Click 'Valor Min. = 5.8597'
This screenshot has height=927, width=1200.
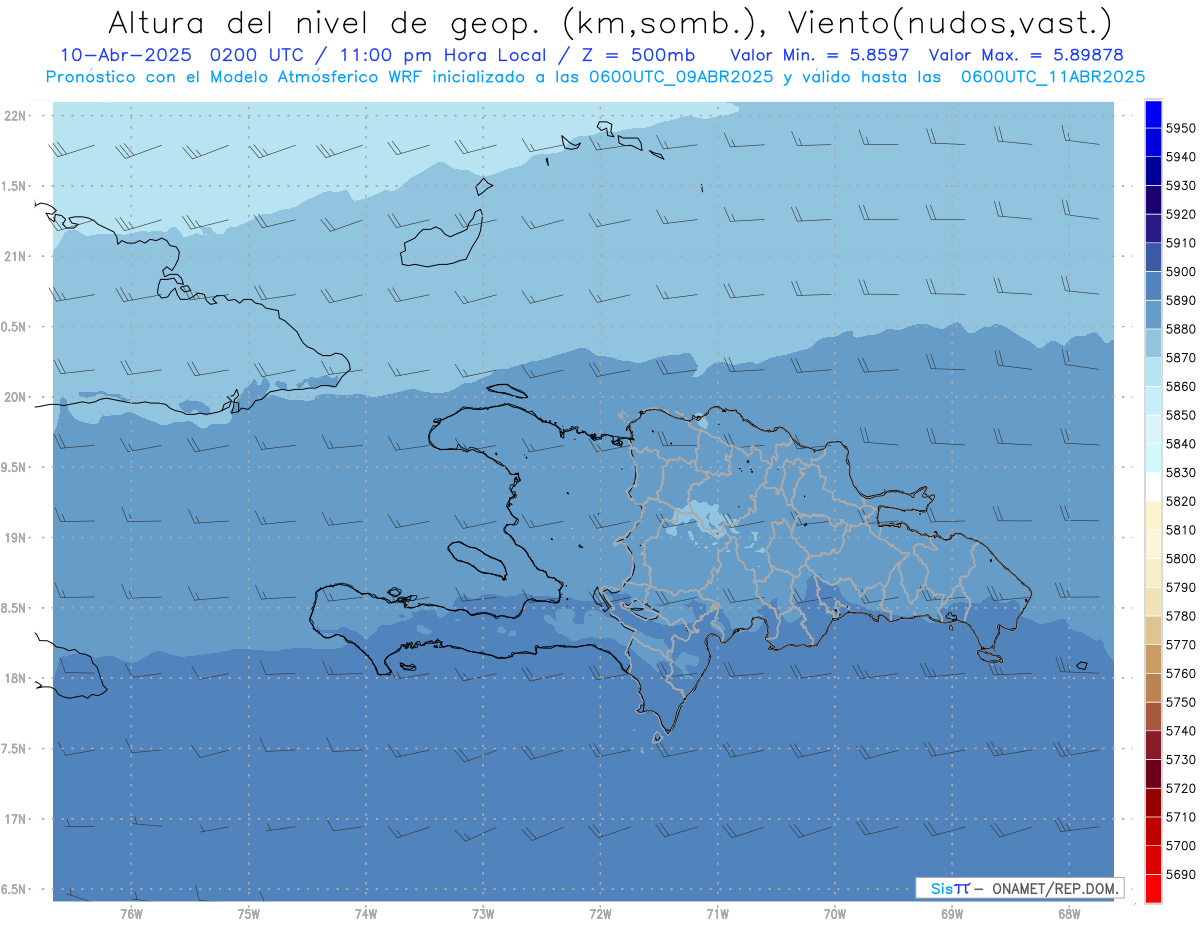point(819,55)
